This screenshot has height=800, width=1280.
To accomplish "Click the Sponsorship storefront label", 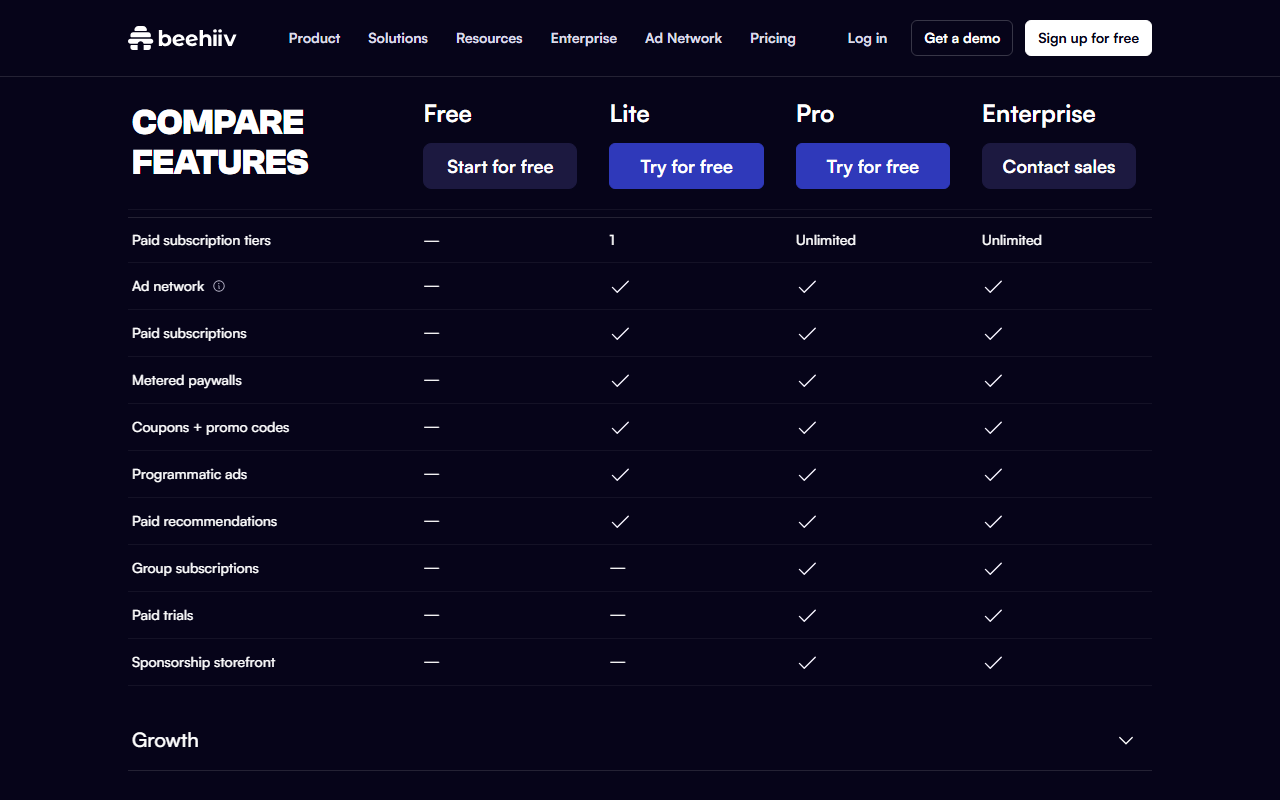I will [203, 662].
